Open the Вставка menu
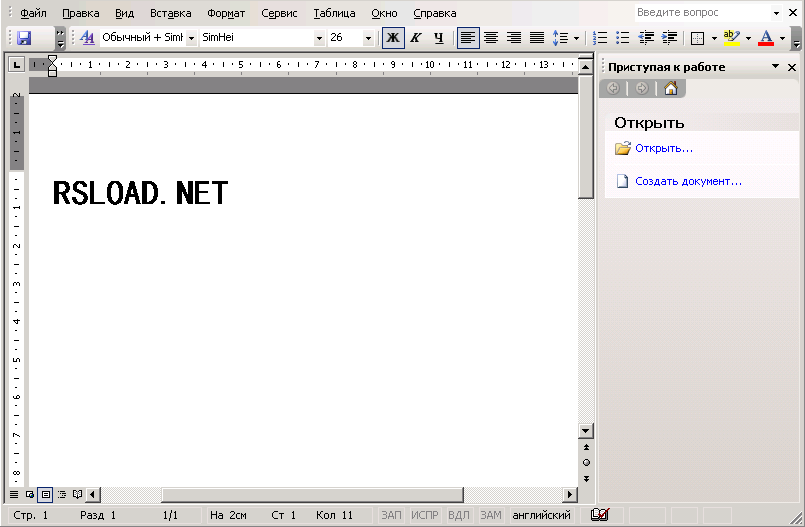Image resolution: width=805 pixels, height=527 pixels. [170, 13]
